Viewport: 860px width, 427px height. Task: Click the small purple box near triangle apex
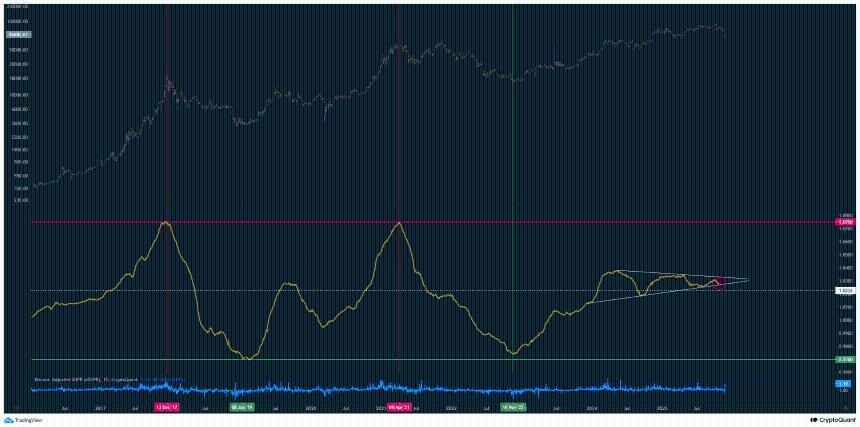pos(718,284)
